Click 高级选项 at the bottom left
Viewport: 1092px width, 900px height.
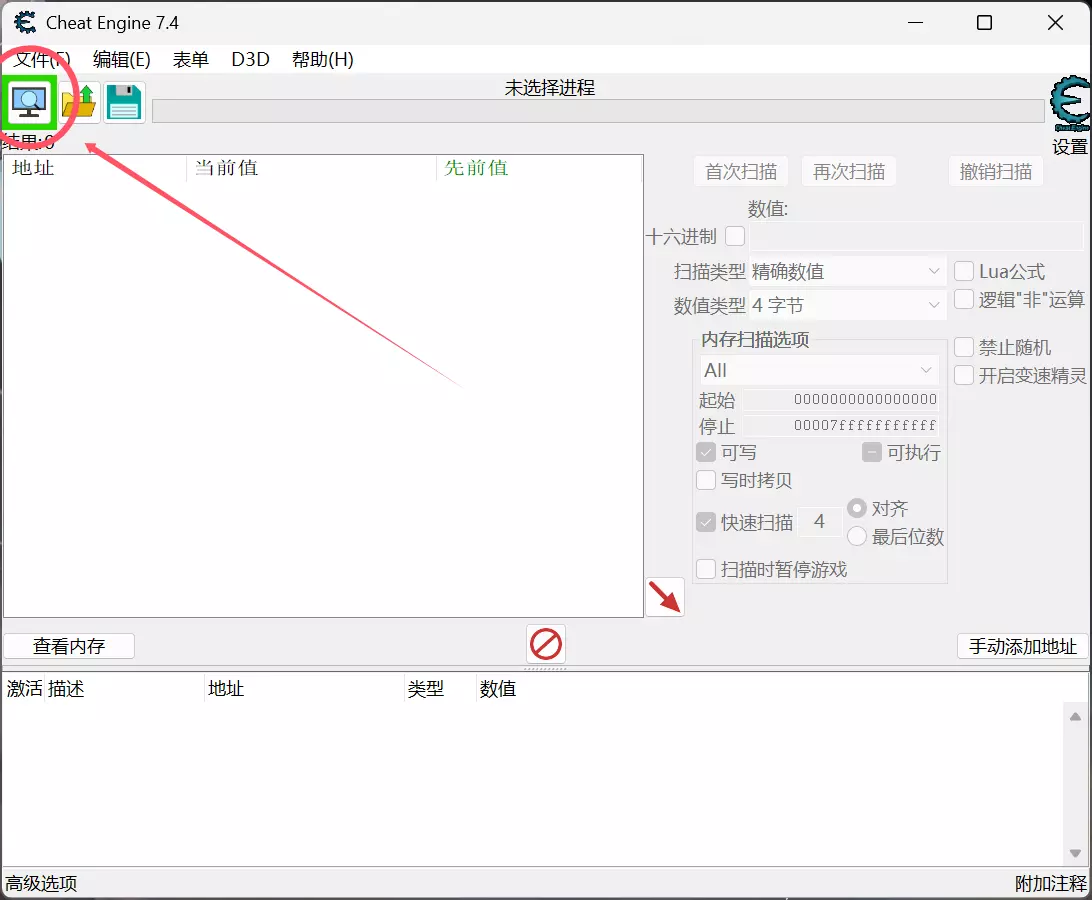(41, 883)
